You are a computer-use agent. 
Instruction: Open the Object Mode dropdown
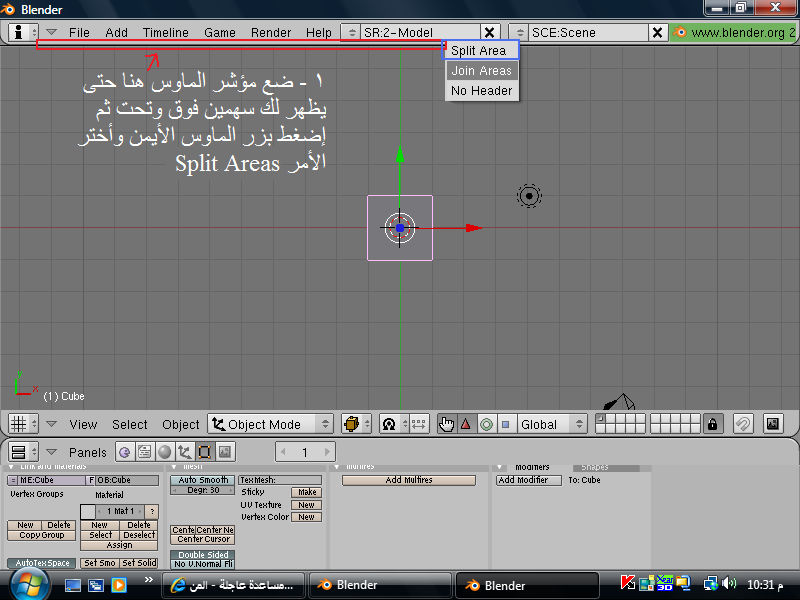tap(270, 424)
